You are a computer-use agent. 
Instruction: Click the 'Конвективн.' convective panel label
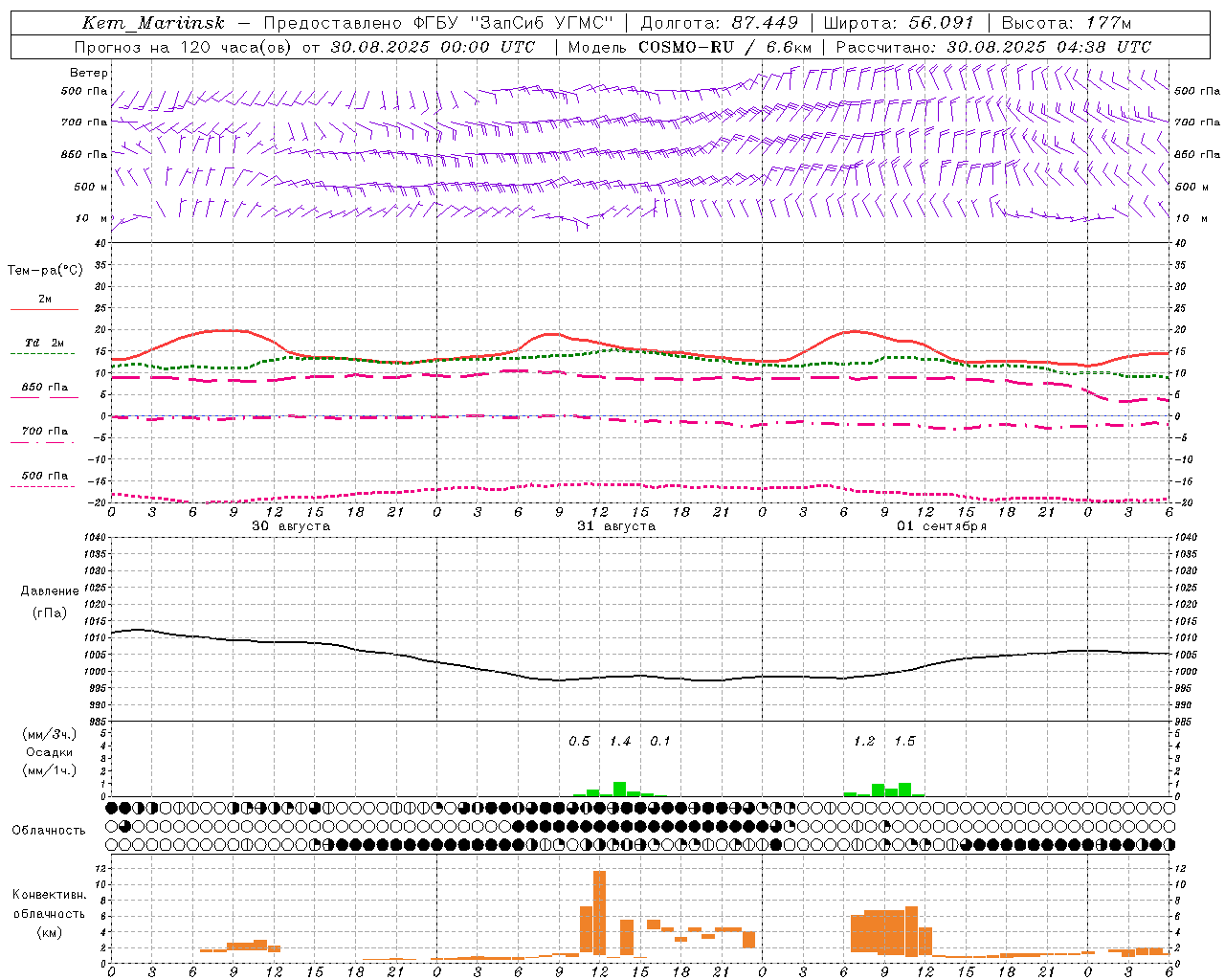click(x=50, y=895)
